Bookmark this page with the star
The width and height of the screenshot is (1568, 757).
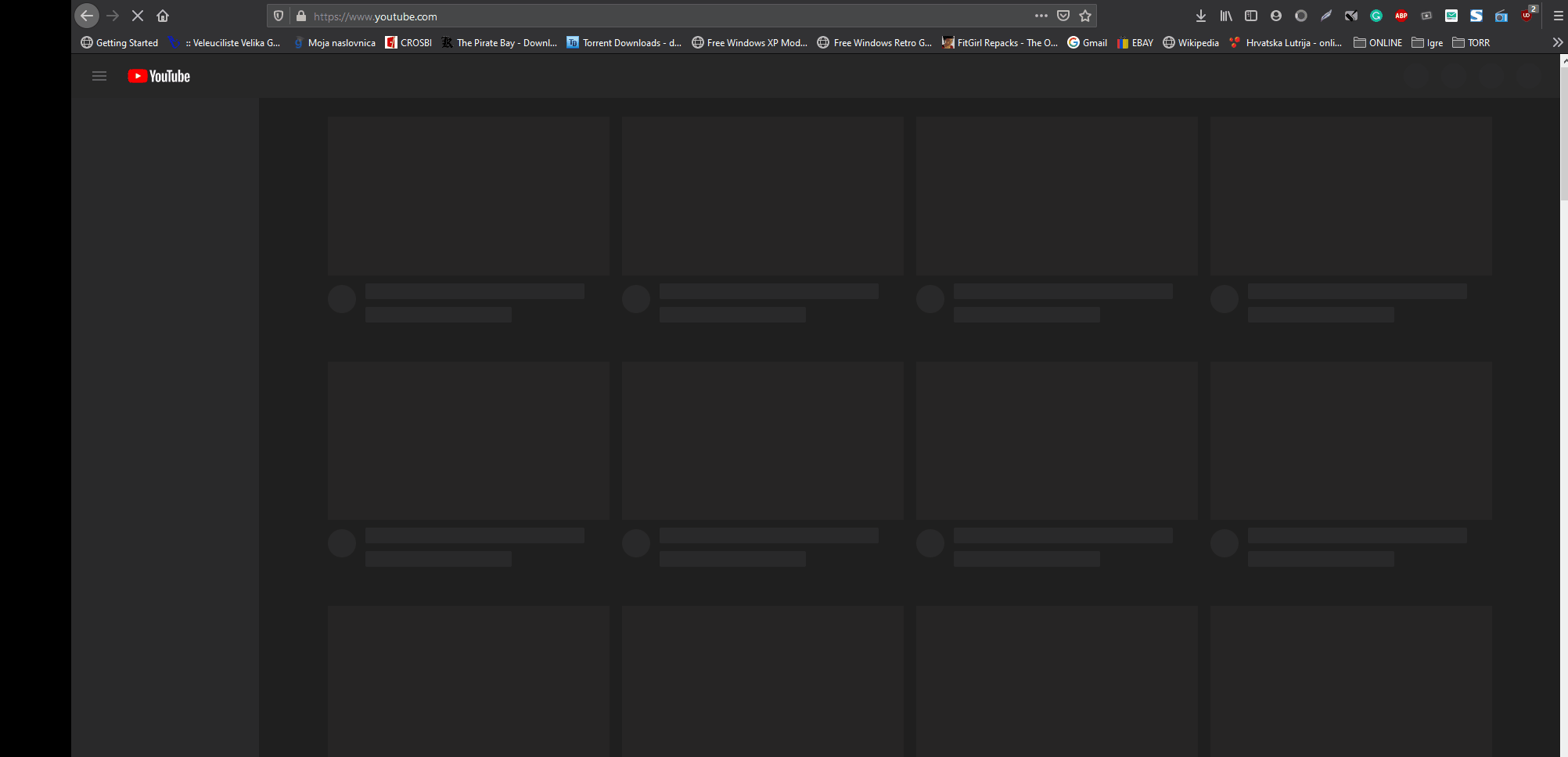(x=1085, y=16)
